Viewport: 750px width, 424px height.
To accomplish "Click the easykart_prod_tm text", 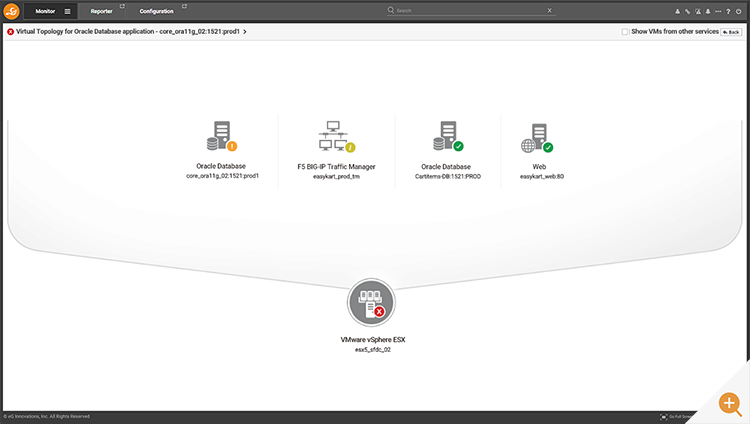I will coord(336,177).
